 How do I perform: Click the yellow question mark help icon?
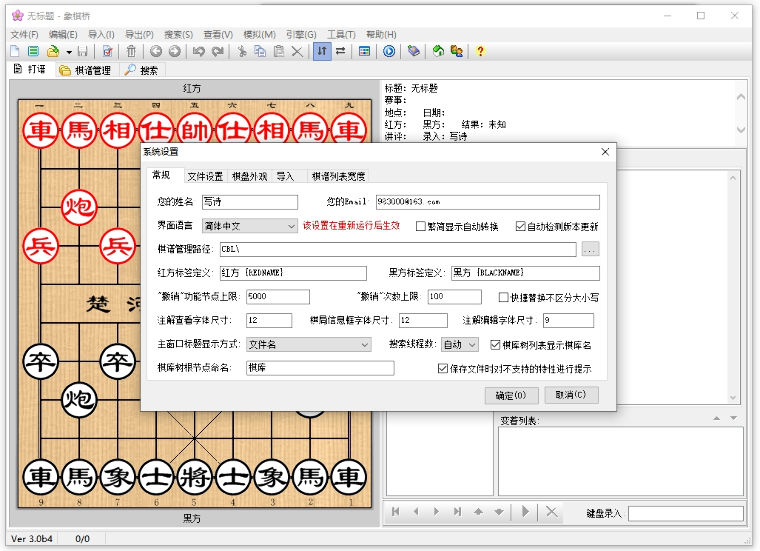click(x=480, y=51)
